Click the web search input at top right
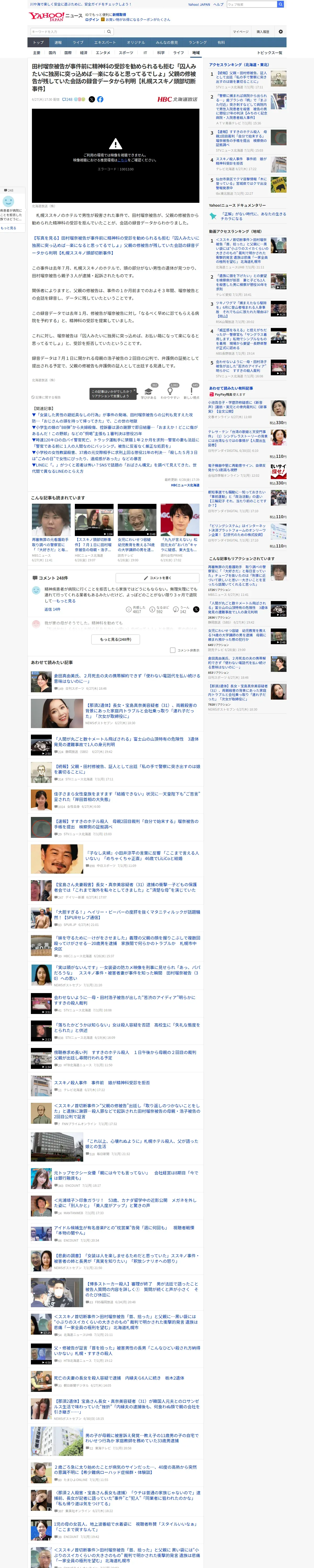 252,4
